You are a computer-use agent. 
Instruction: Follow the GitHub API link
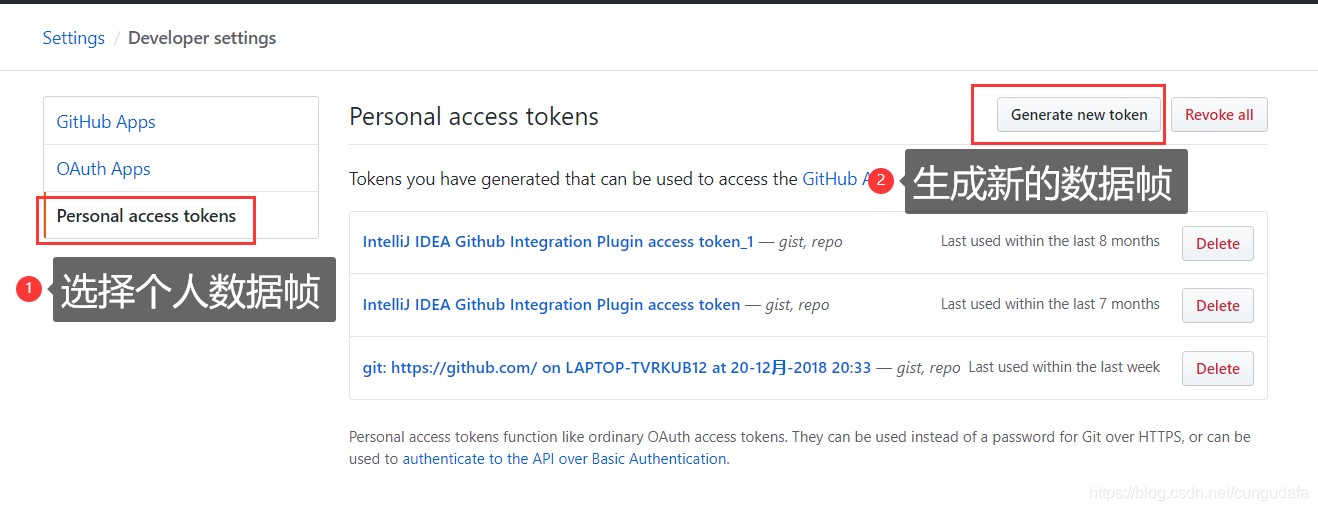pos(830,179)
